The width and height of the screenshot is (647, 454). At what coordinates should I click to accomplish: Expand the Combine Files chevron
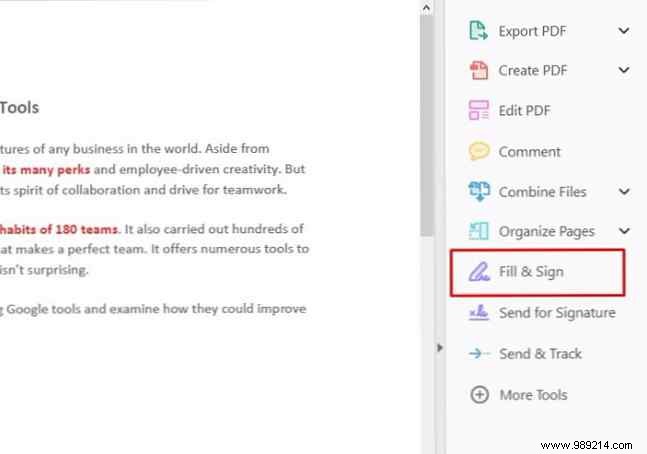pyautogui.click(x=623, y=191)
